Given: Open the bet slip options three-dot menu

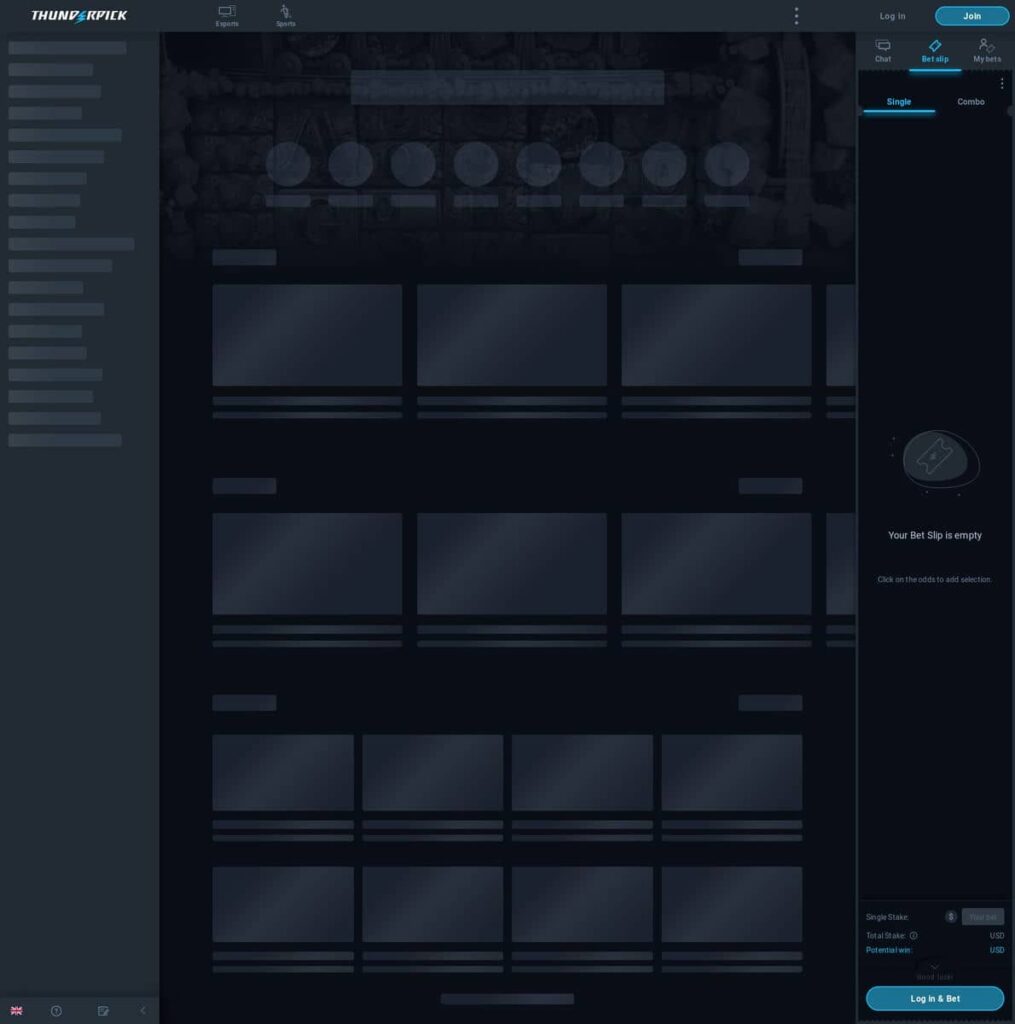Looking at the screenshot, I should coord(1002,84).
